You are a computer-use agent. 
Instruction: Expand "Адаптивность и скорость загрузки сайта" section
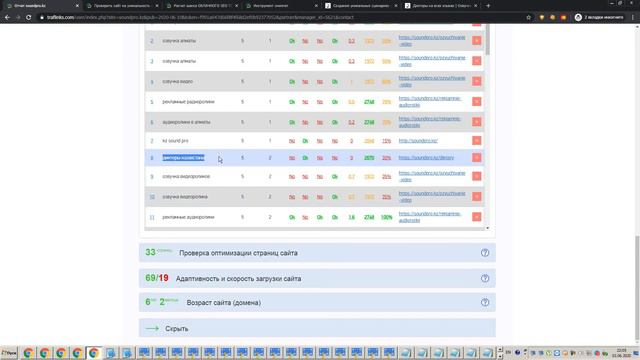[x=317, y=278]
